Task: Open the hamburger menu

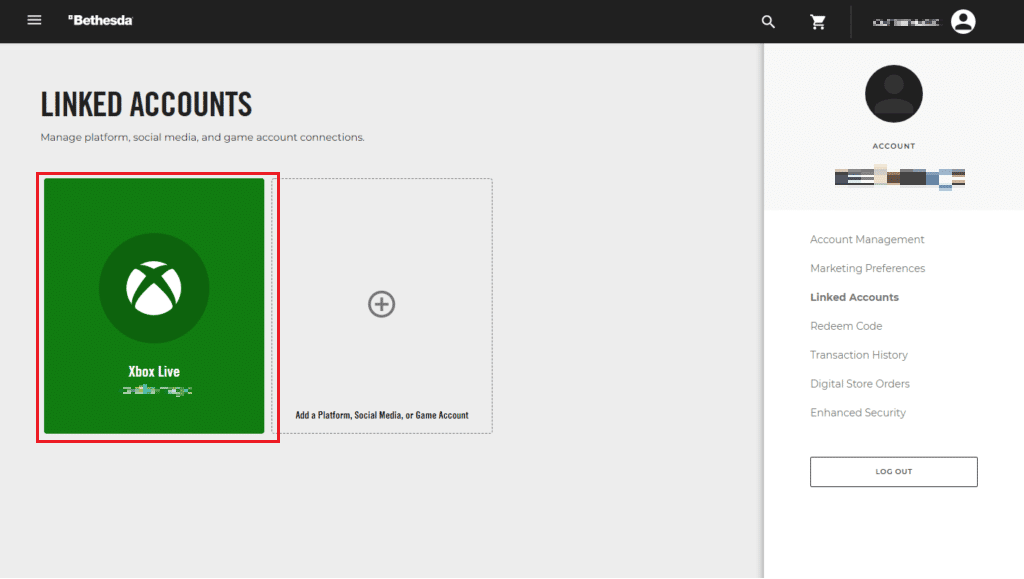Action: pos(34,20)
